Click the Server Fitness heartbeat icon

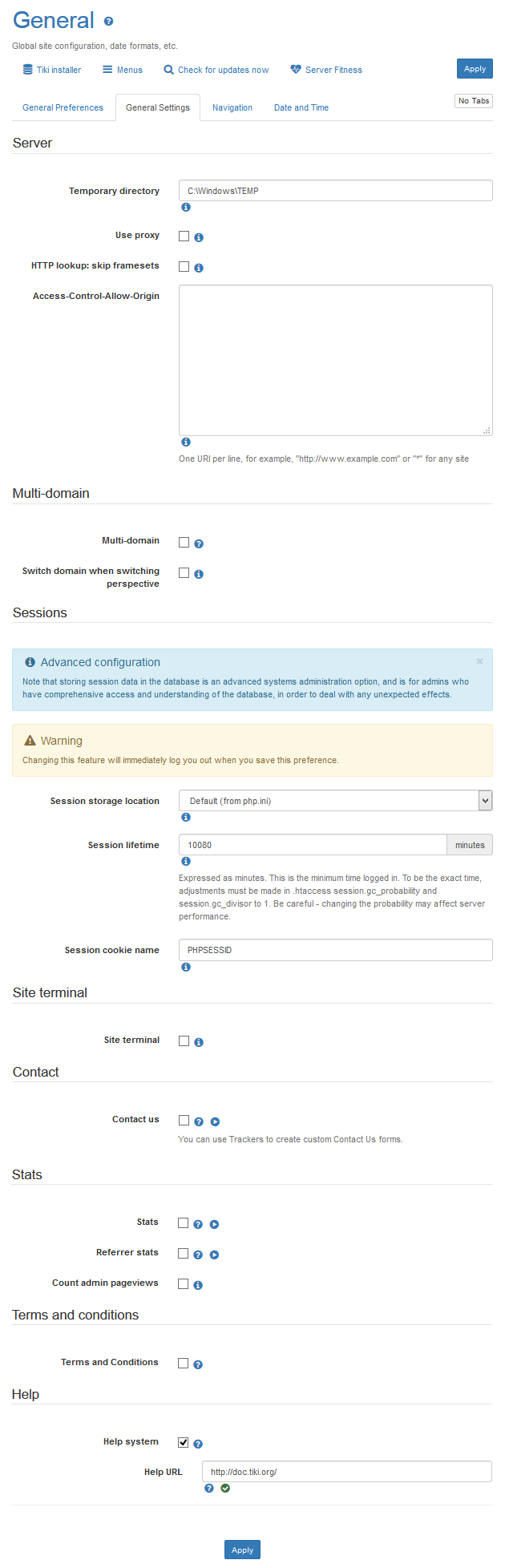click(x=296, y=70)
